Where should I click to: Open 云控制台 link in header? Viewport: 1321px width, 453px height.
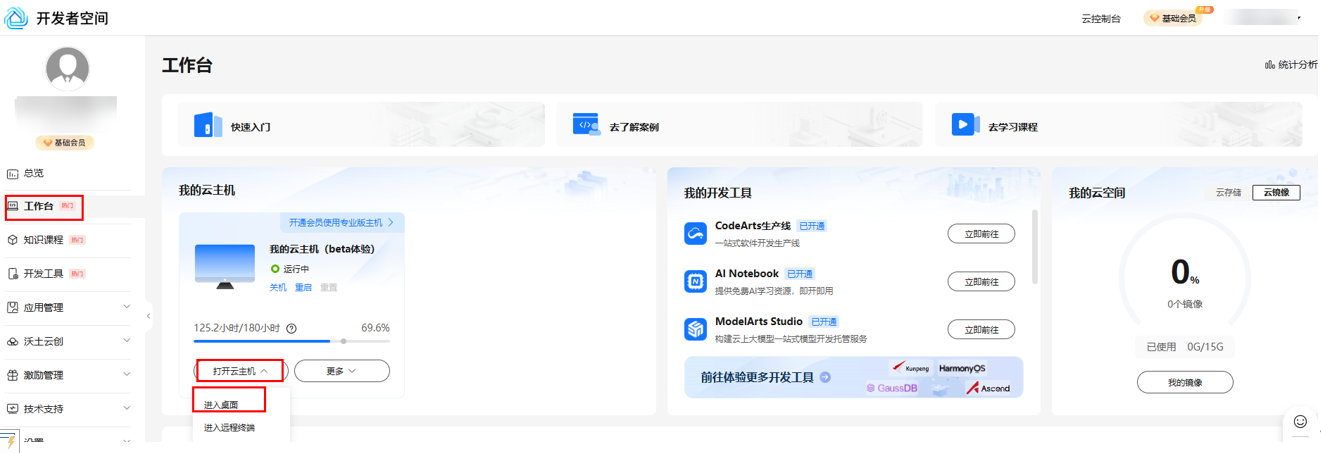(x=1101, y=19)
